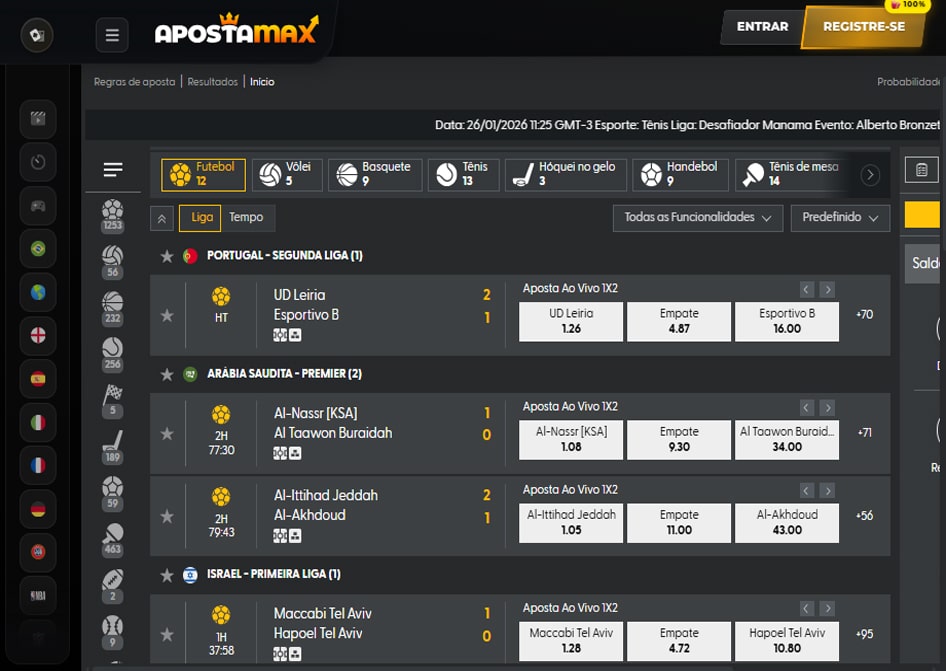Image resolution: width=946 pixels, height=671 pixels.
Task: Show more sports with the right arrow
Action: (x=870, y=175)
